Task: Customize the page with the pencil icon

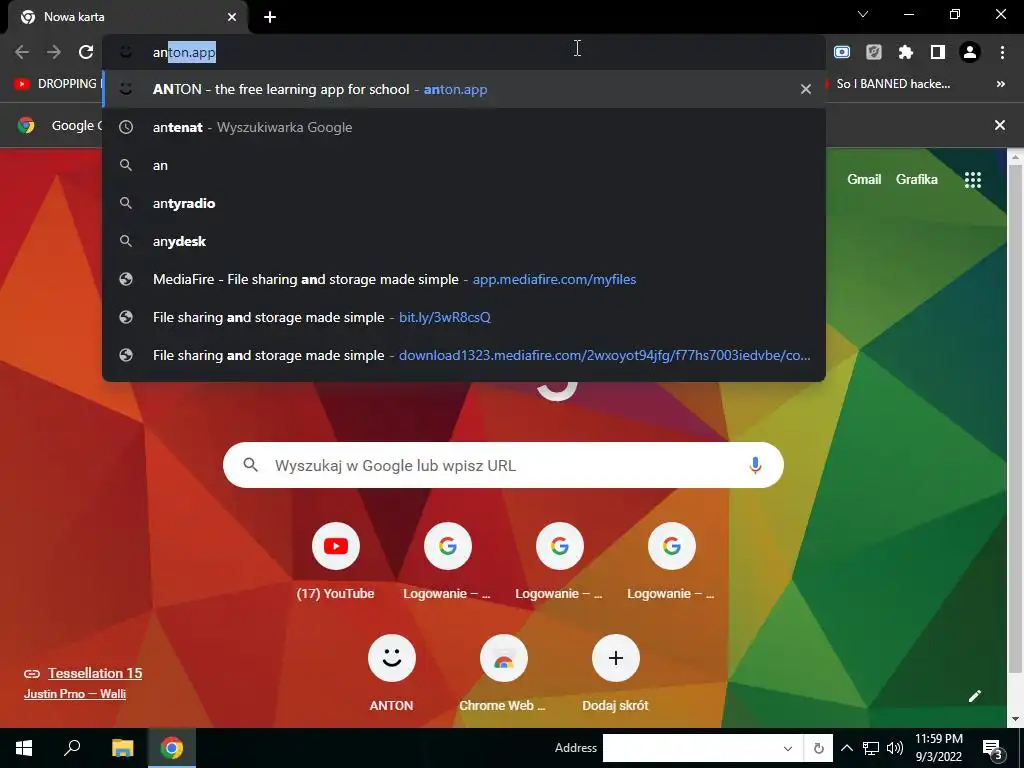Action: pyautogui.click(x=974, y=696)
